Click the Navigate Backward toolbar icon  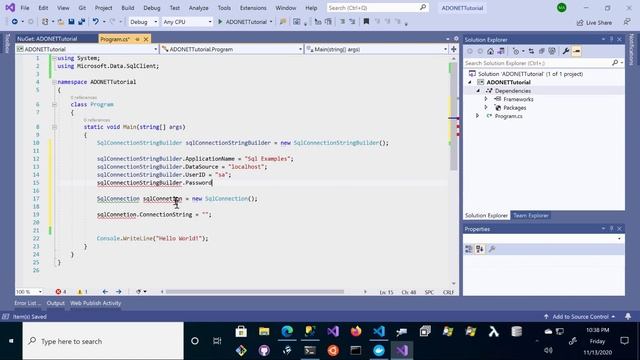pyautogui.click(x=15, y=22)
